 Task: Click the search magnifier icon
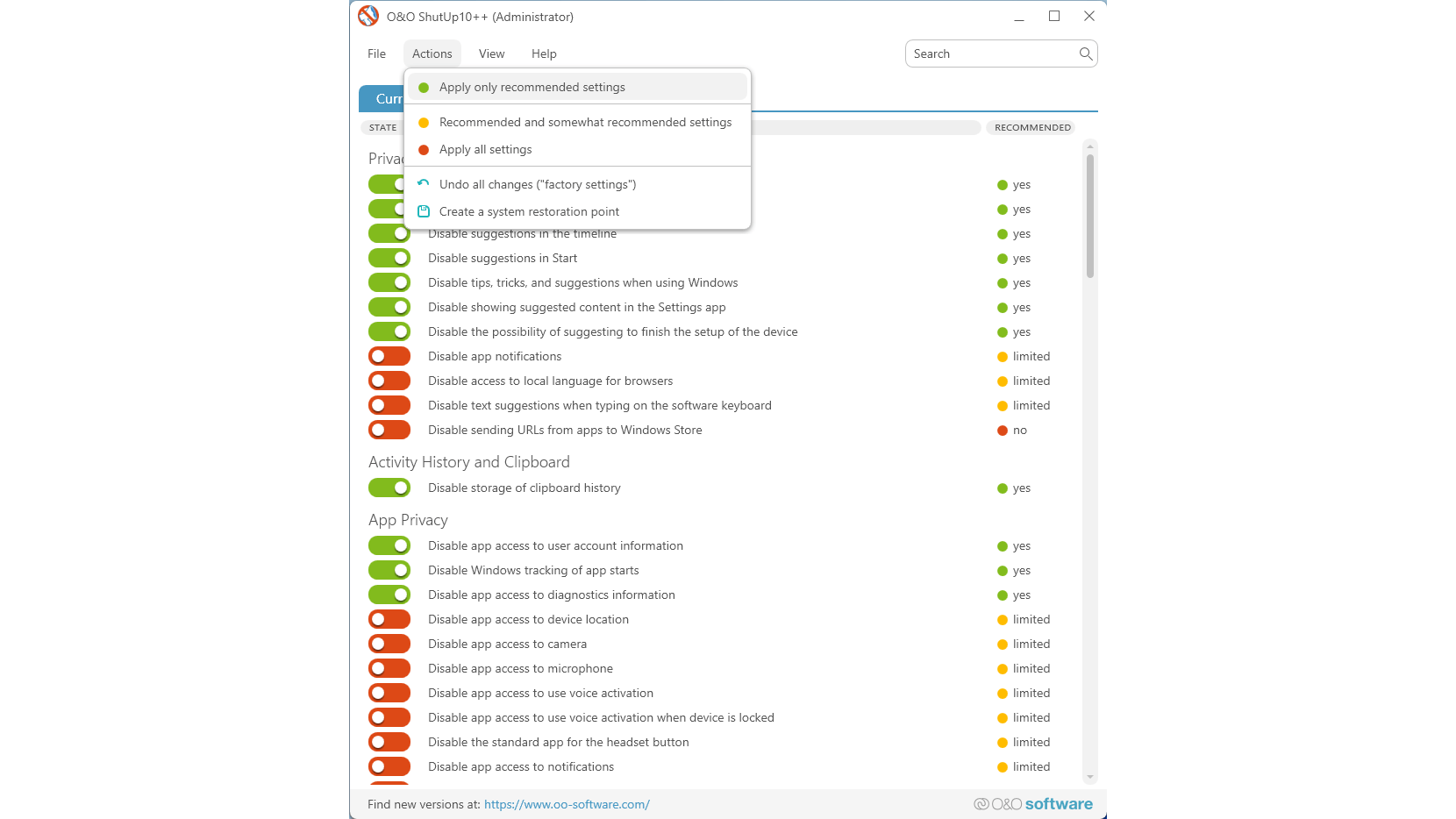(1086, 53)
